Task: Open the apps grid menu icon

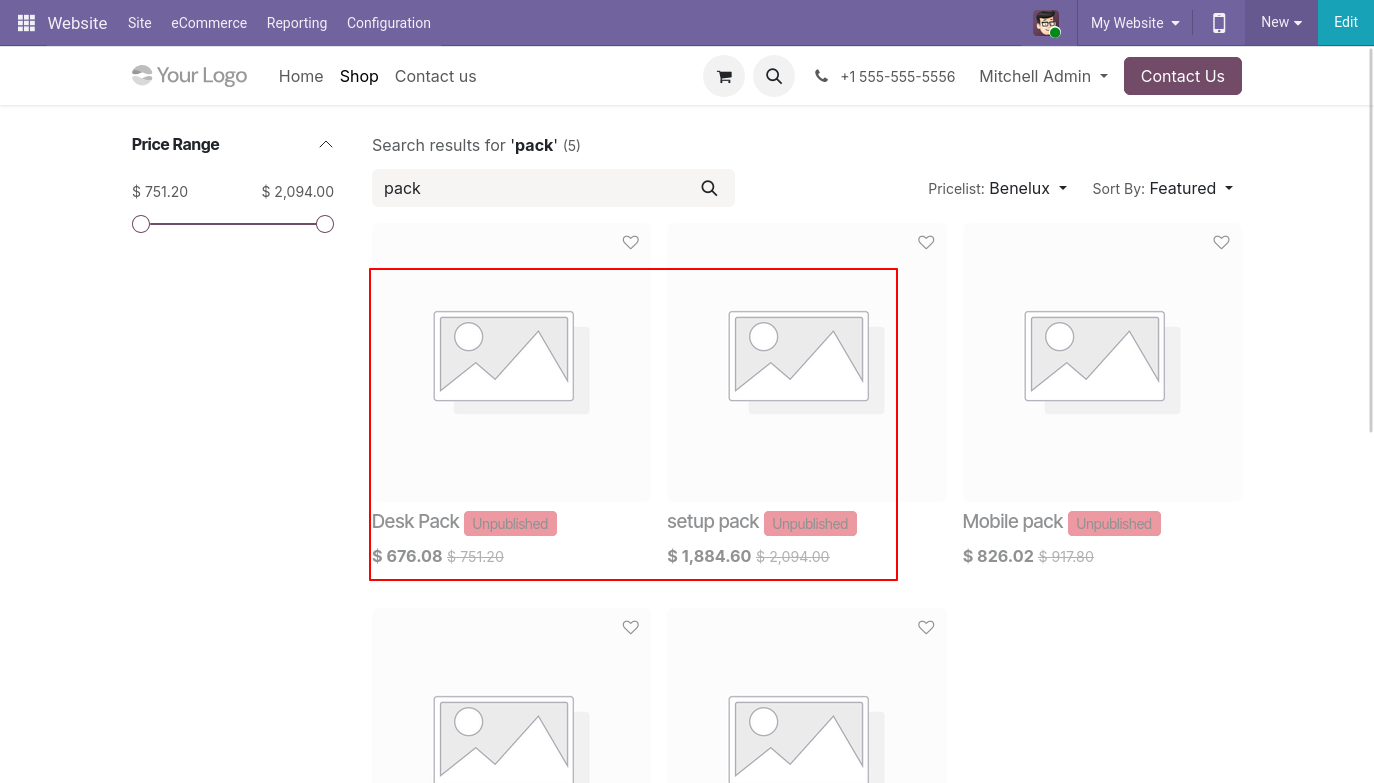Action: tap(26, 23)
